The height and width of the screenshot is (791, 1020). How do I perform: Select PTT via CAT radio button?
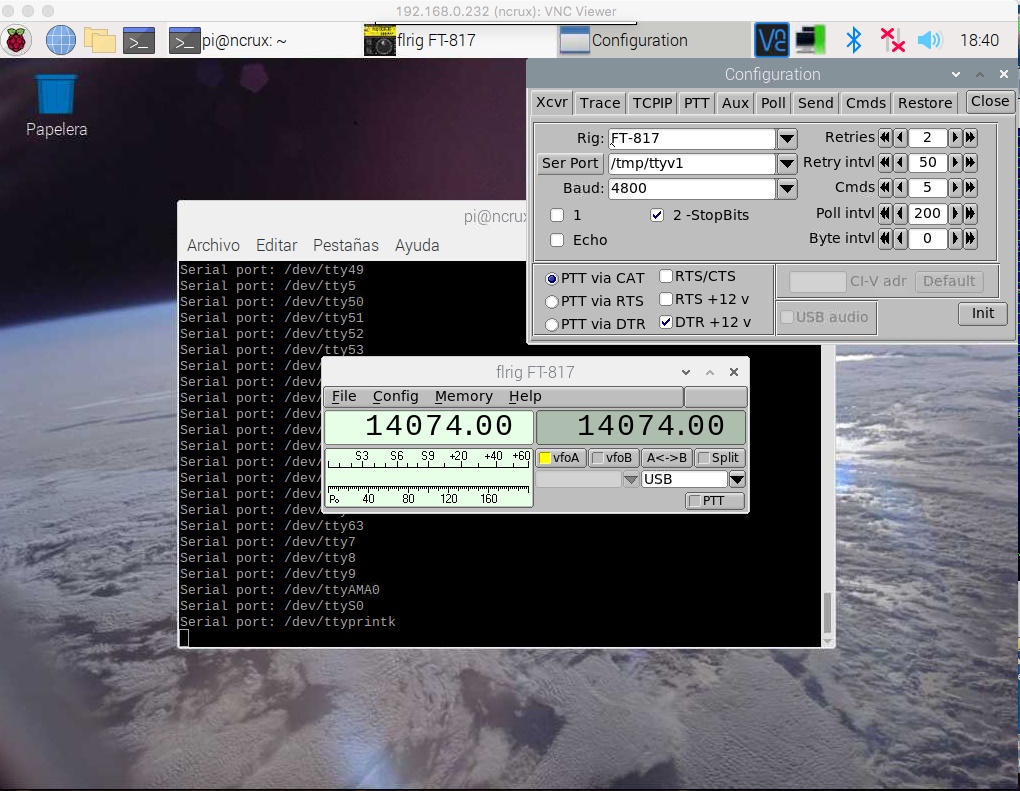(x=552, y=278)
